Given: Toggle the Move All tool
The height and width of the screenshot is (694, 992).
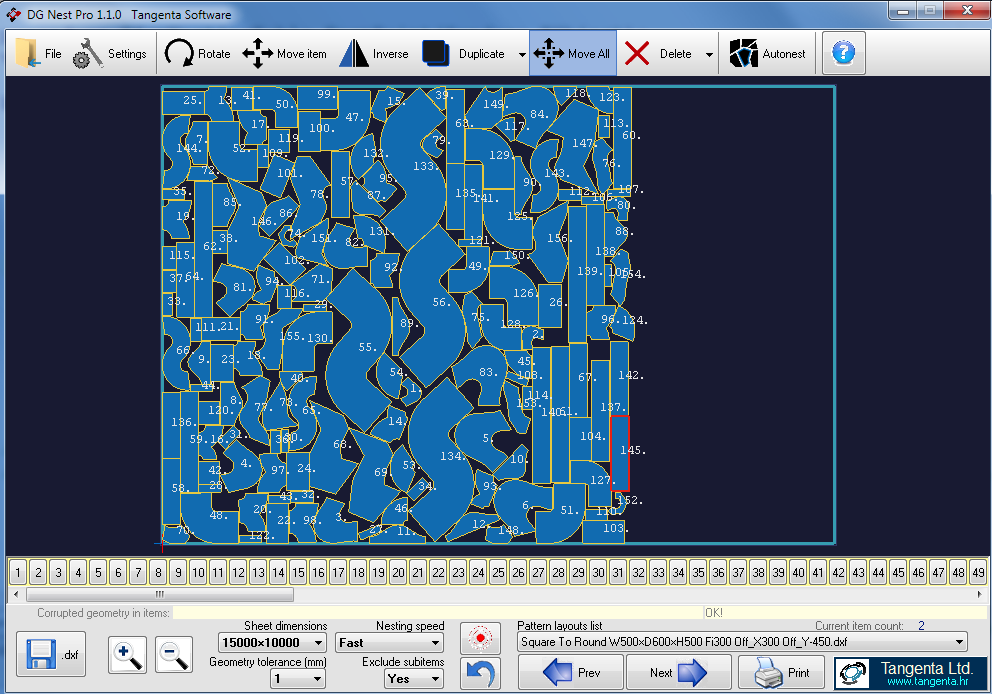Looking at the screenshot, I should pos(573,54).
